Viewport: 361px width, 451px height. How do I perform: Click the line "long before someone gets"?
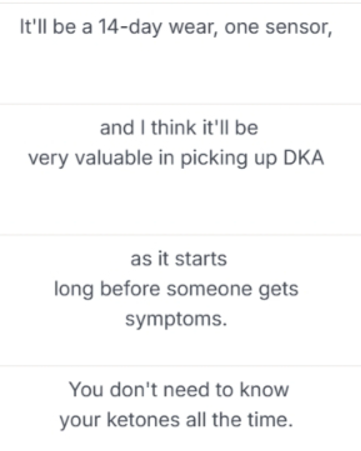tap(176, 289)
